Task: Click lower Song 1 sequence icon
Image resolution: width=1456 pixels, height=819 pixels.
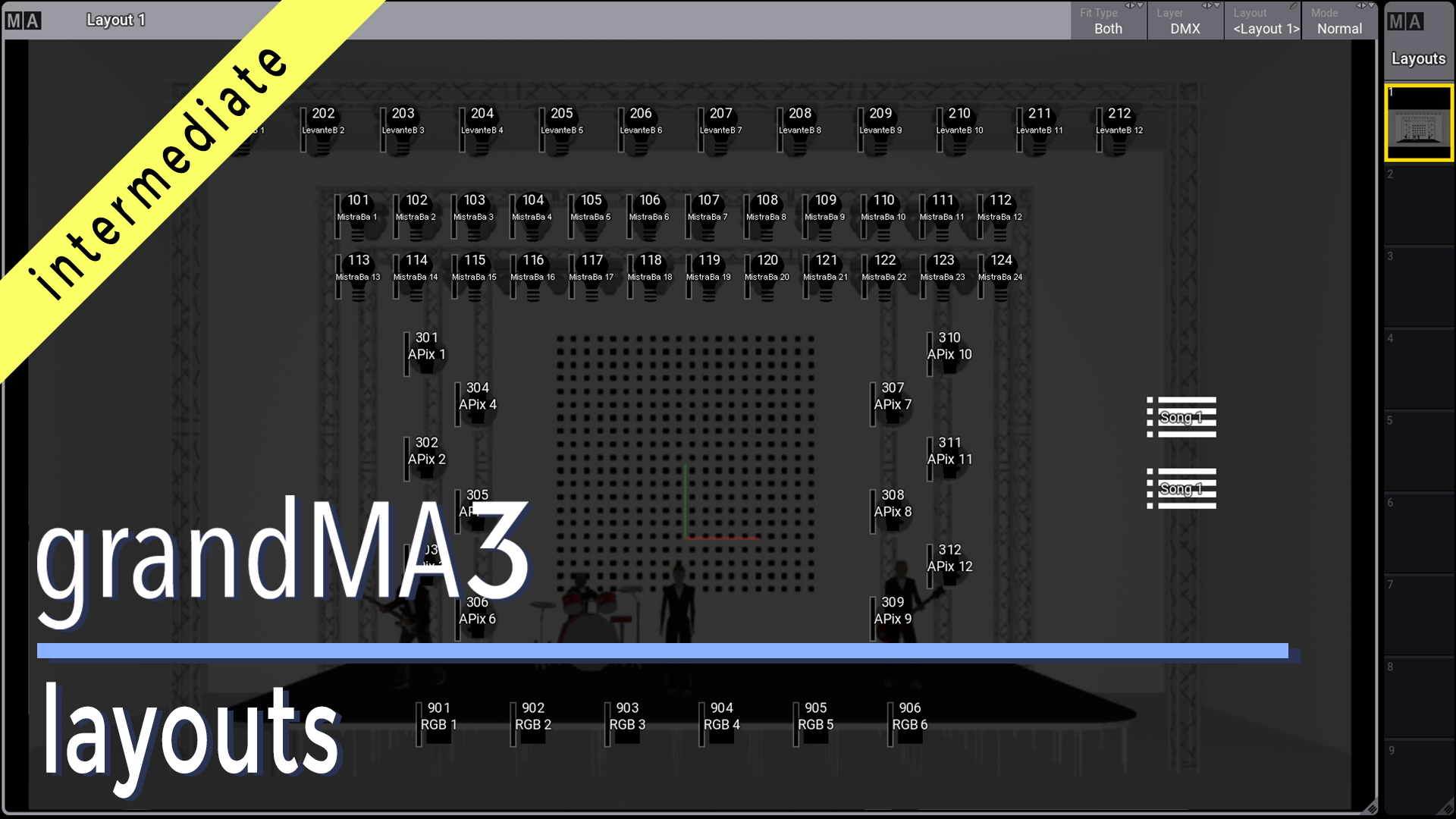Action: pos(1181,488)
